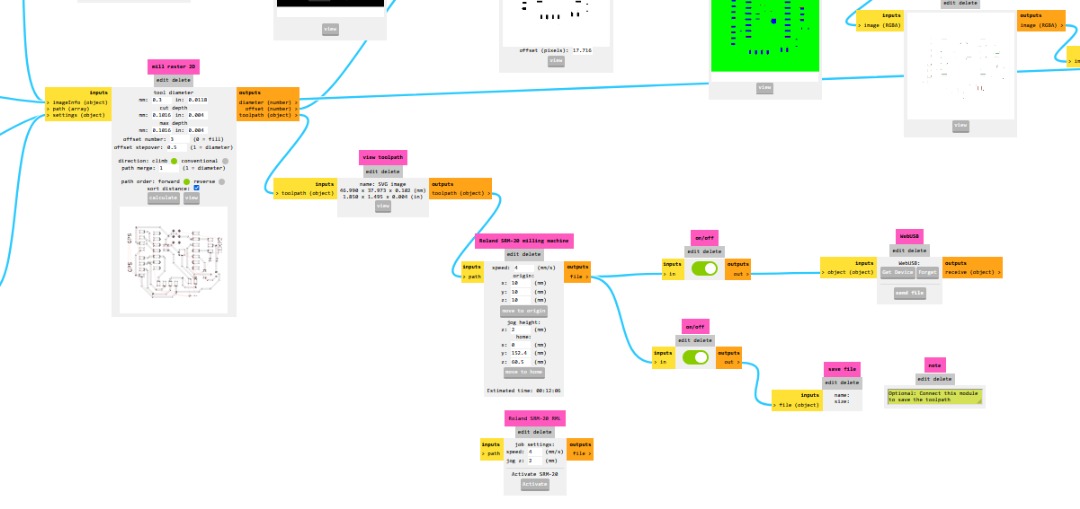Click the cut depth mm input field
This screenshot has height=509, width=1080.
pyautogui.click(x=162, y=115)
